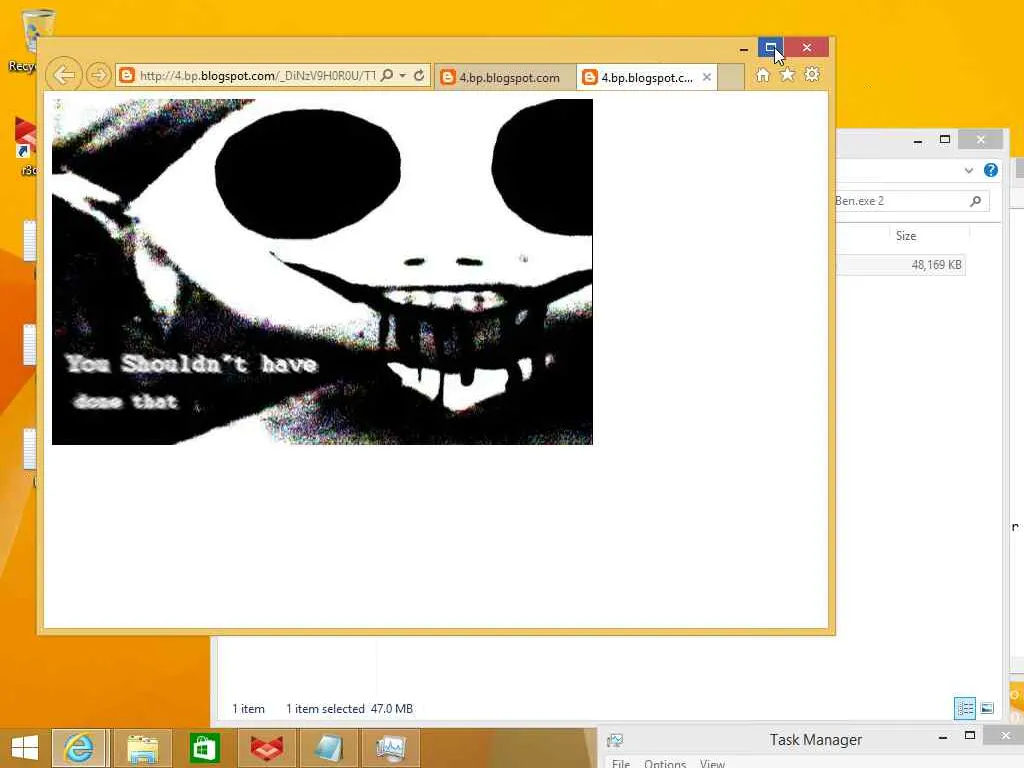Screen dimensions: 1024x768
Task: Maximize the File Explorer window
Action: pos(944,139)
